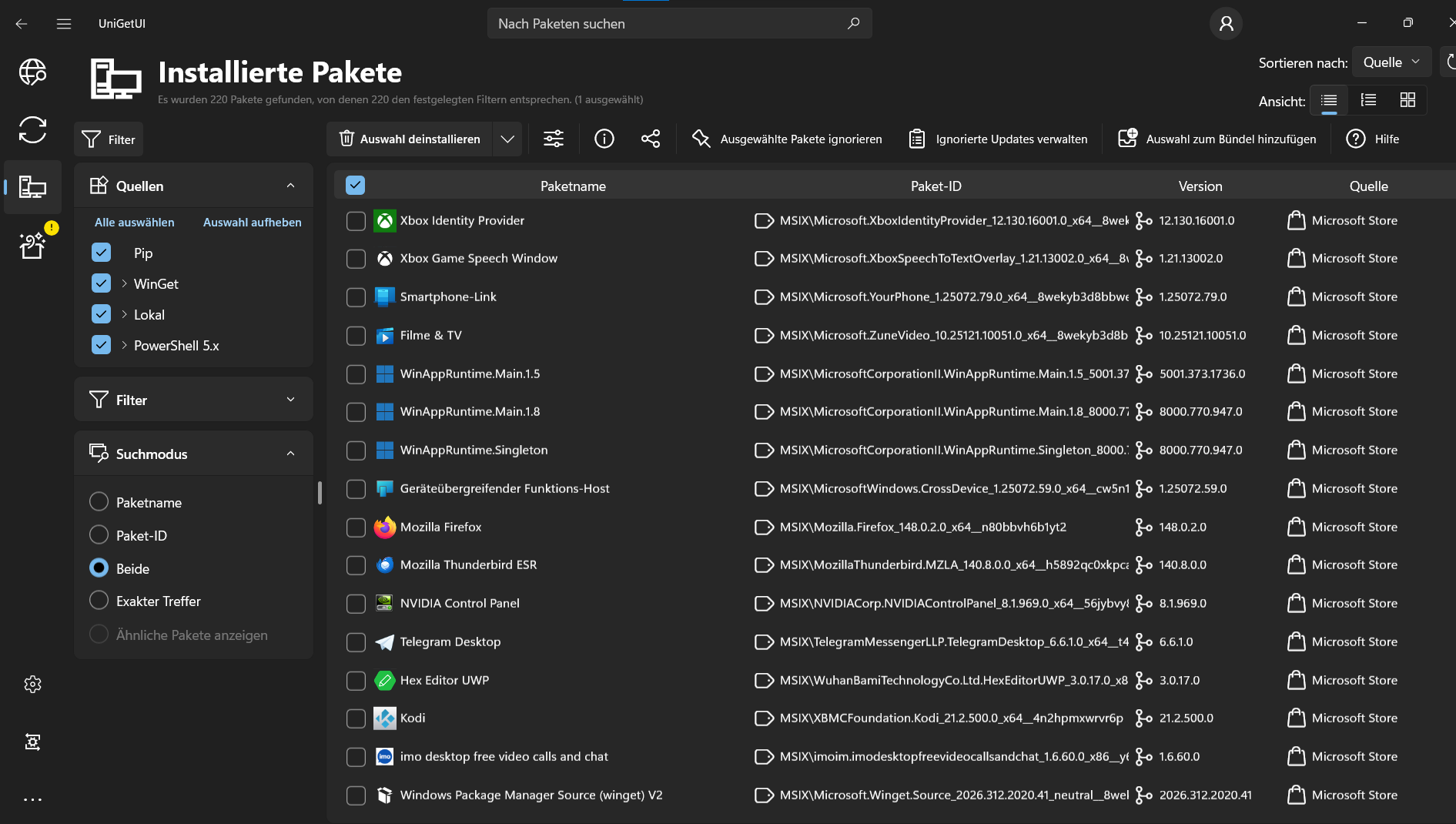Expand the WinGet source tree
Screen dimensions: 1456x824
pyautogui.click(x=124, y=283)
